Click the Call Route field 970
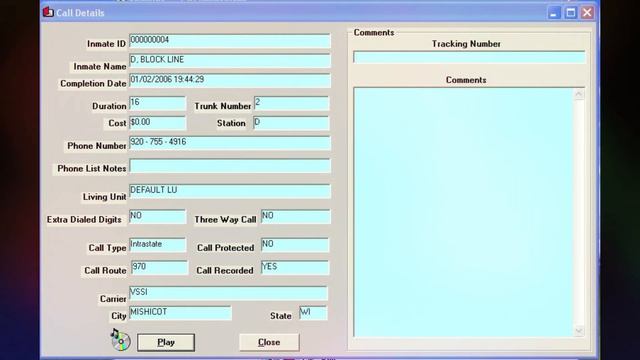Screen dimensions: 640x360 point(160,268)
